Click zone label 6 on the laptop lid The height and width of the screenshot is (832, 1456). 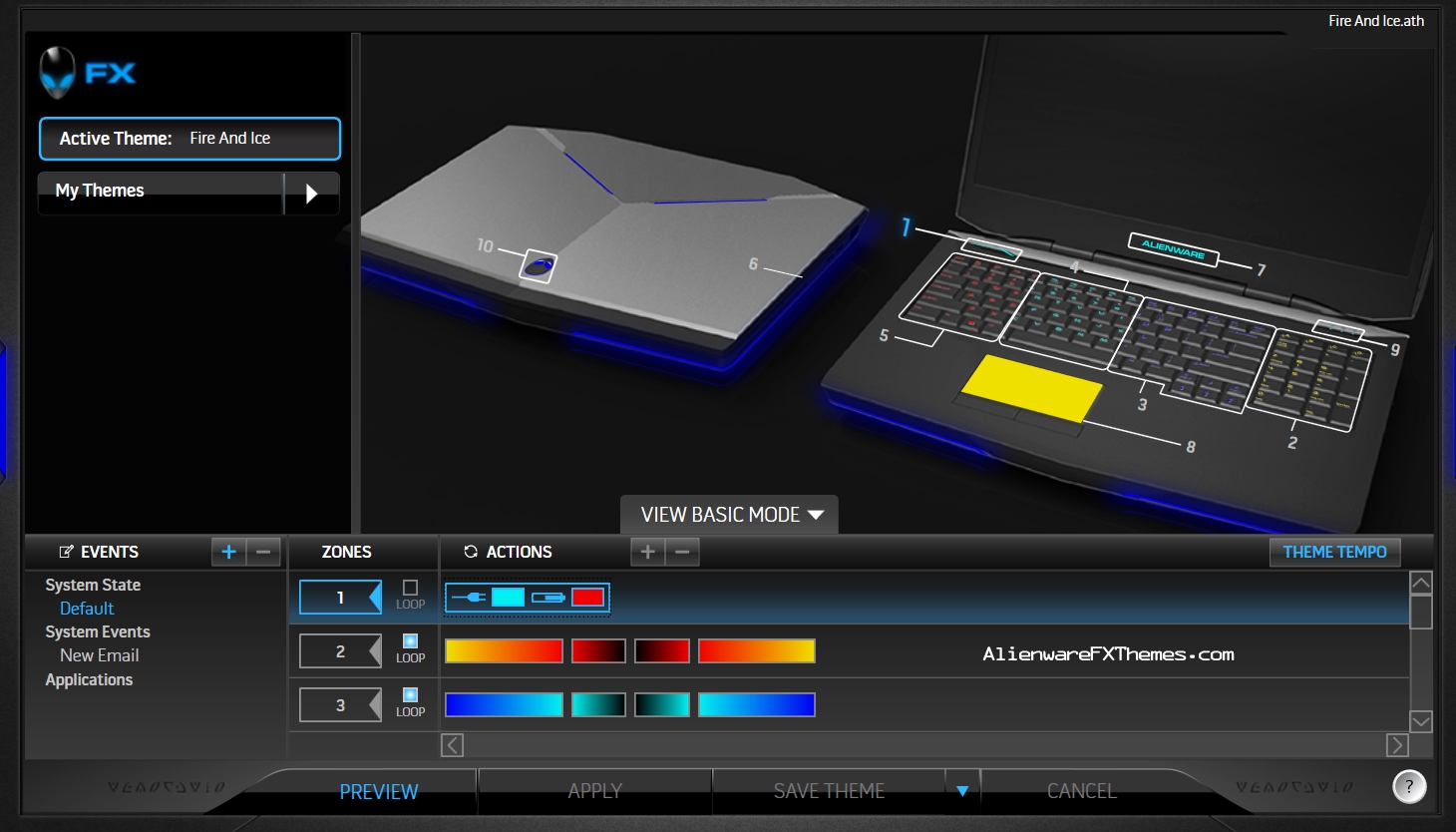click(x=754, y=264)
